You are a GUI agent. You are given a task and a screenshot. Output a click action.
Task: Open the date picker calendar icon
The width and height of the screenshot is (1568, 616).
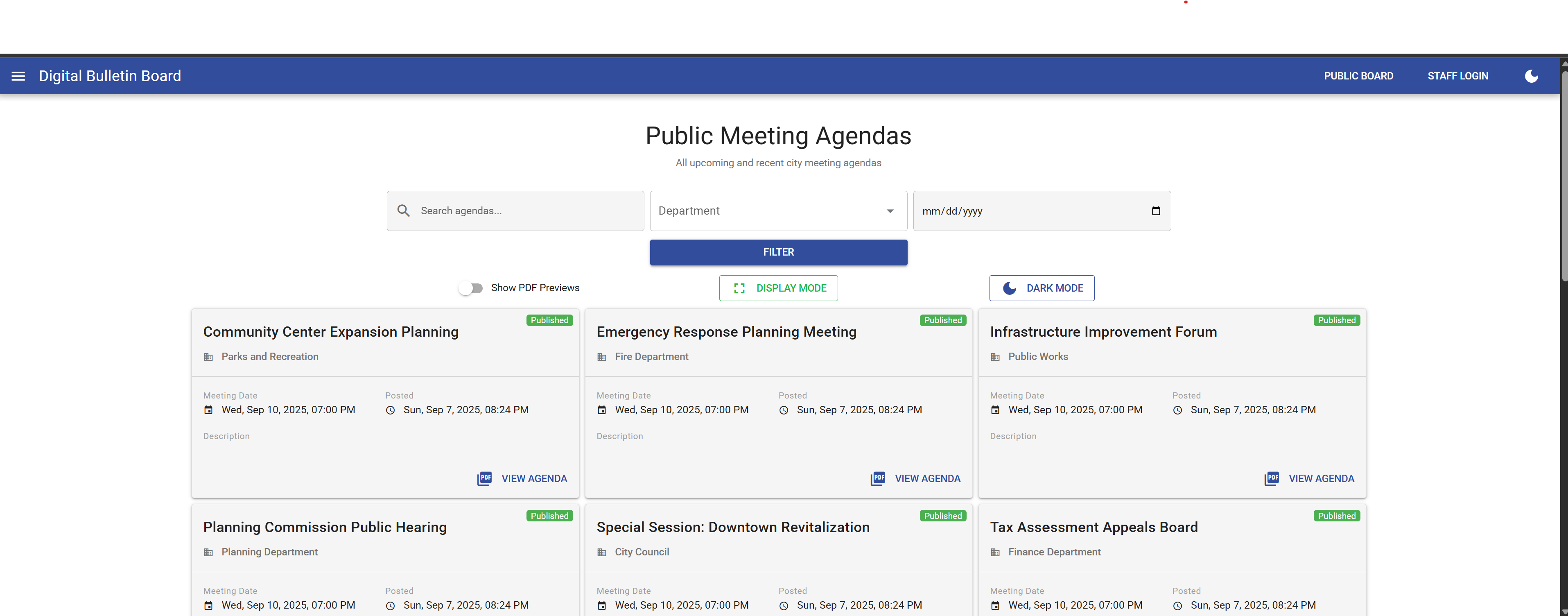click(1155, 211)
